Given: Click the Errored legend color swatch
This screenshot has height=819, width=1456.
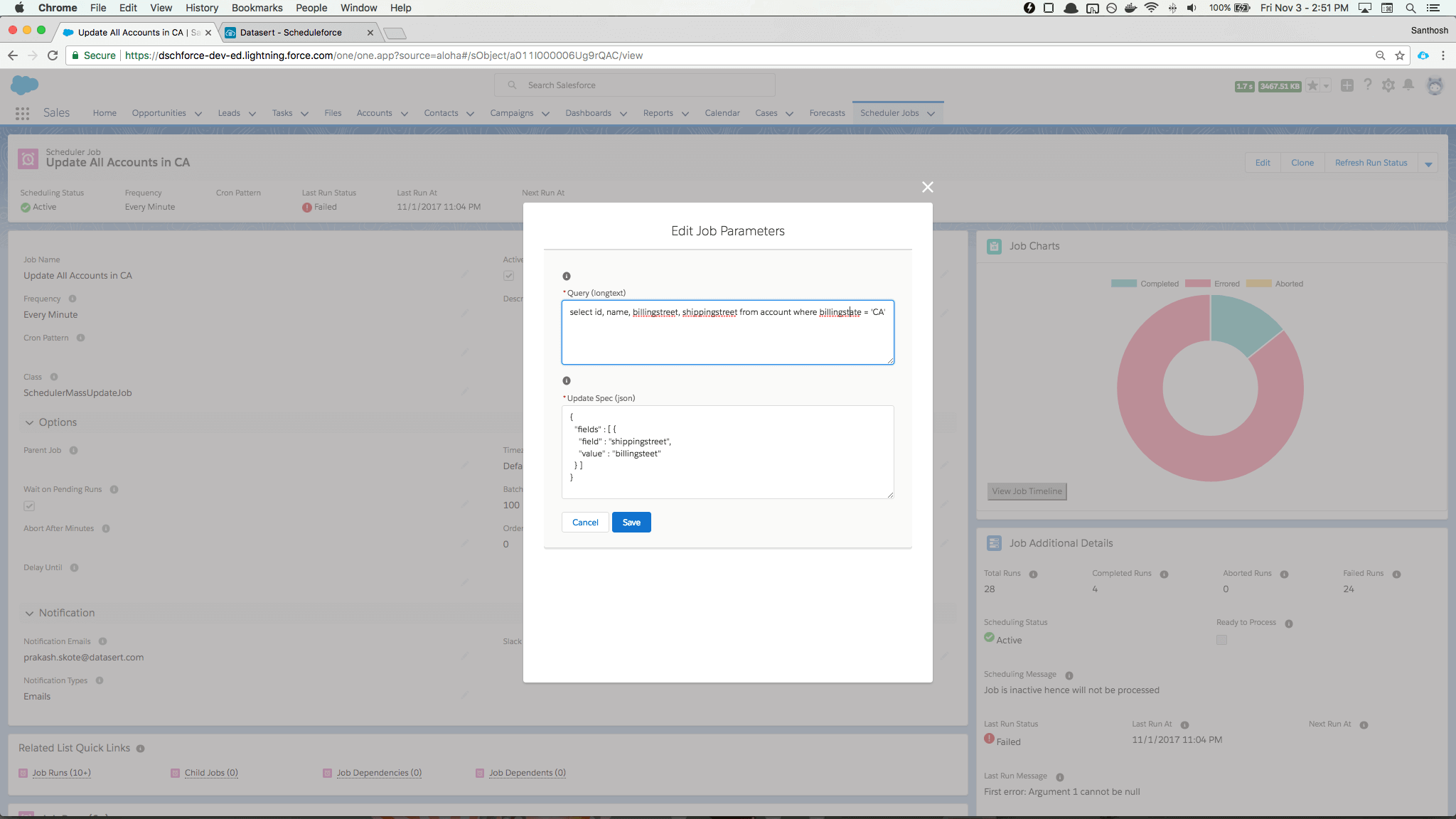Looking at the screenshot, I should pos(1197,284).
